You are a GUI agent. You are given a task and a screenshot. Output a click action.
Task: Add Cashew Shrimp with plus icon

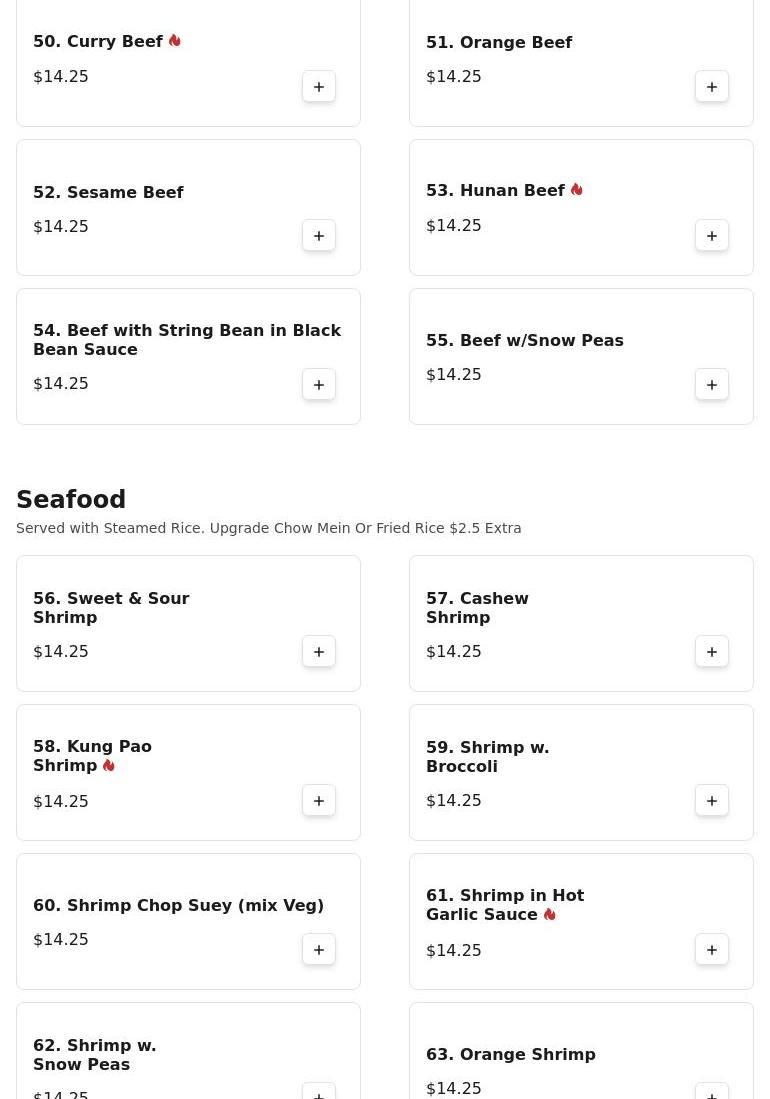pos(712,652)
